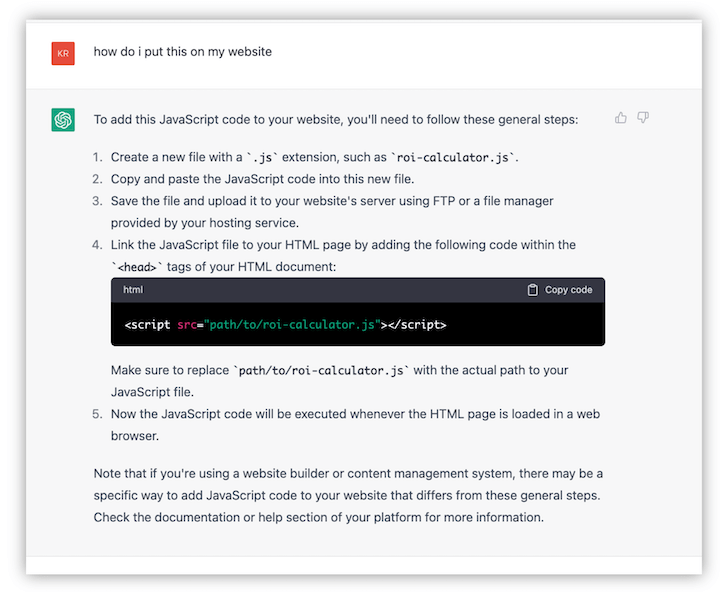Select the user message about website
Screen dimensions: 720x592
pyautogui.click(x=182, y=52)
